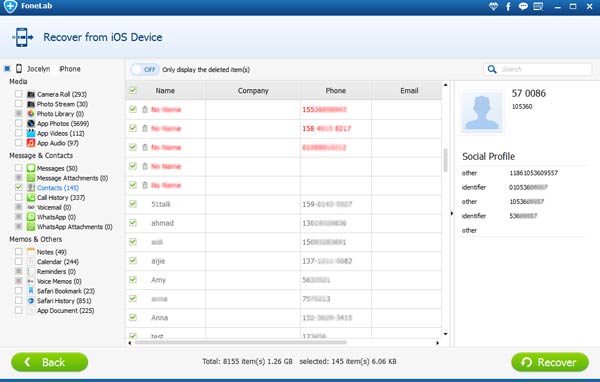Click the vertical list scrollbar thumb

tap(445, 160)
